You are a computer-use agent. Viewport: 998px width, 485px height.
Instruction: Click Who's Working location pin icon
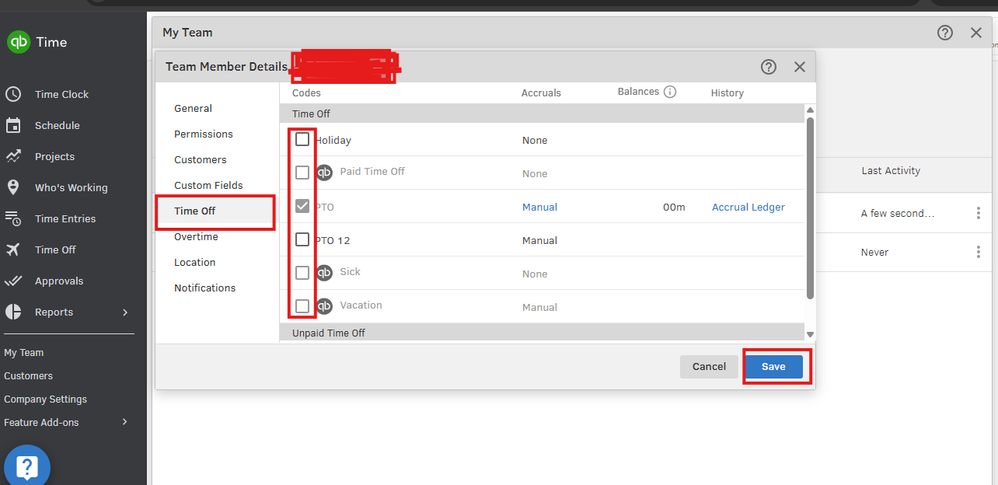tap(13, 188)
